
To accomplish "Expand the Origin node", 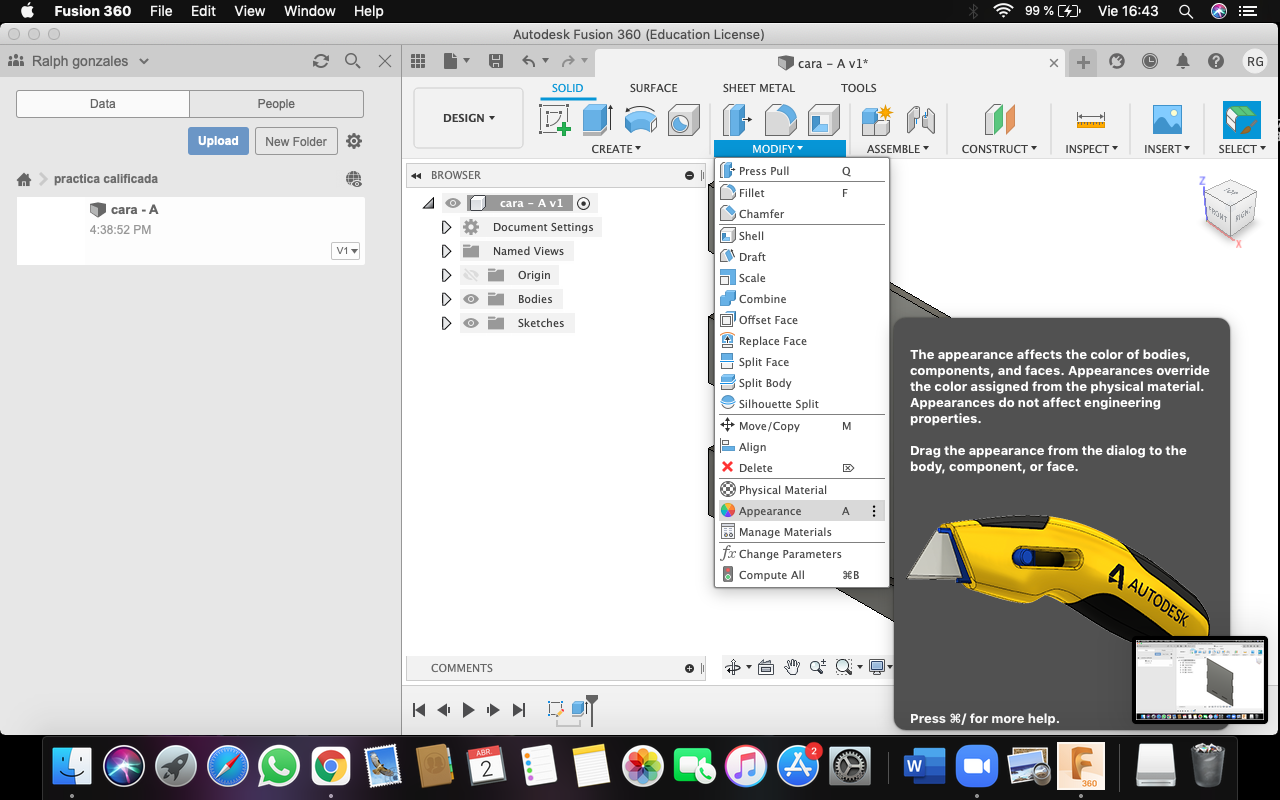I will click(x=446, y=275).
